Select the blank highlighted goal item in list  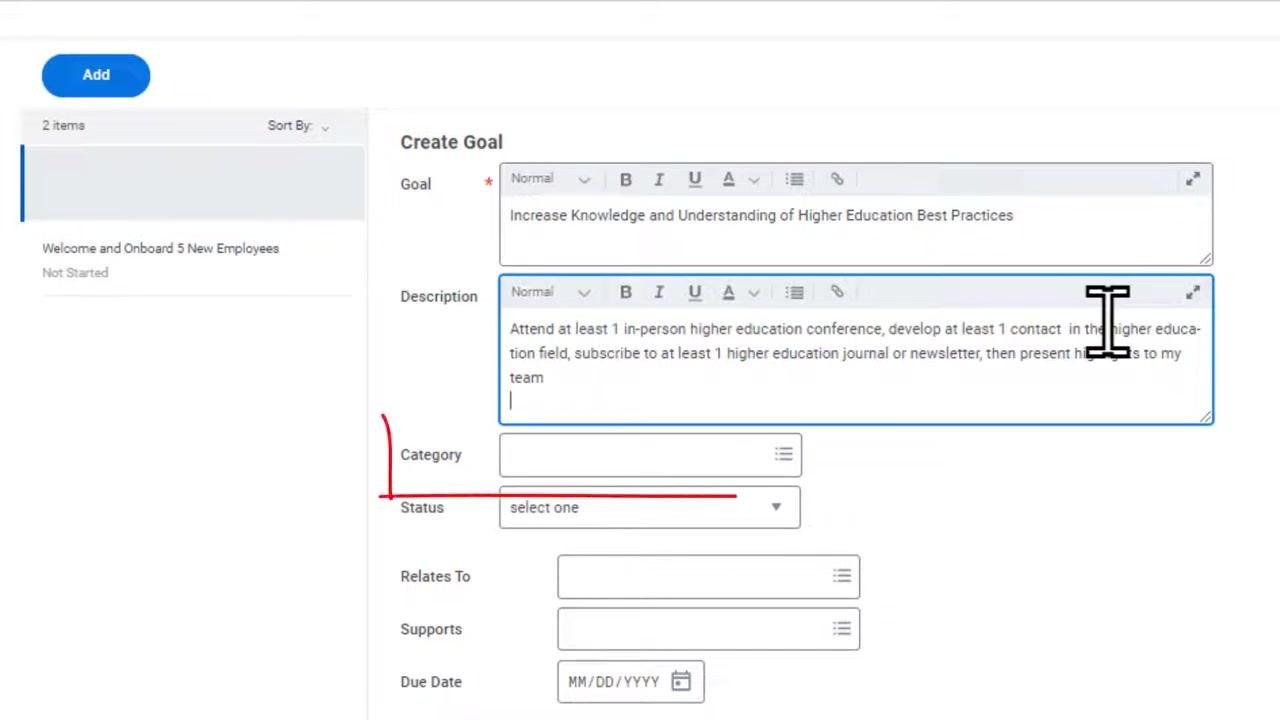click(193, 183)
